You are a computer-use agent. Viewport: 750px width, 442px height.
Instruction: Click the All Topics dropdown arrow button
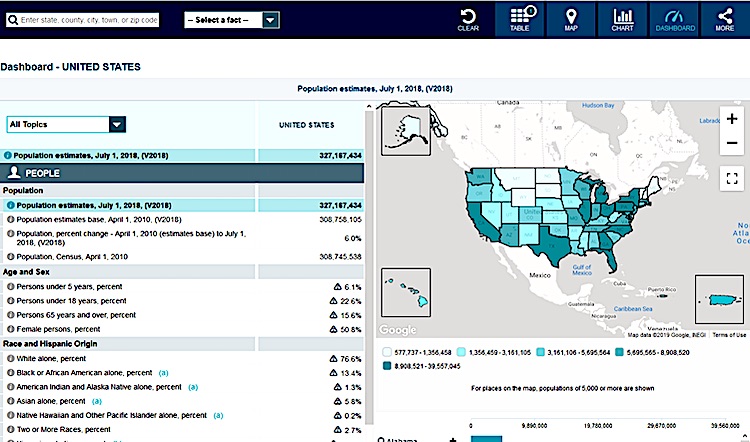click(x=117, y=124)
